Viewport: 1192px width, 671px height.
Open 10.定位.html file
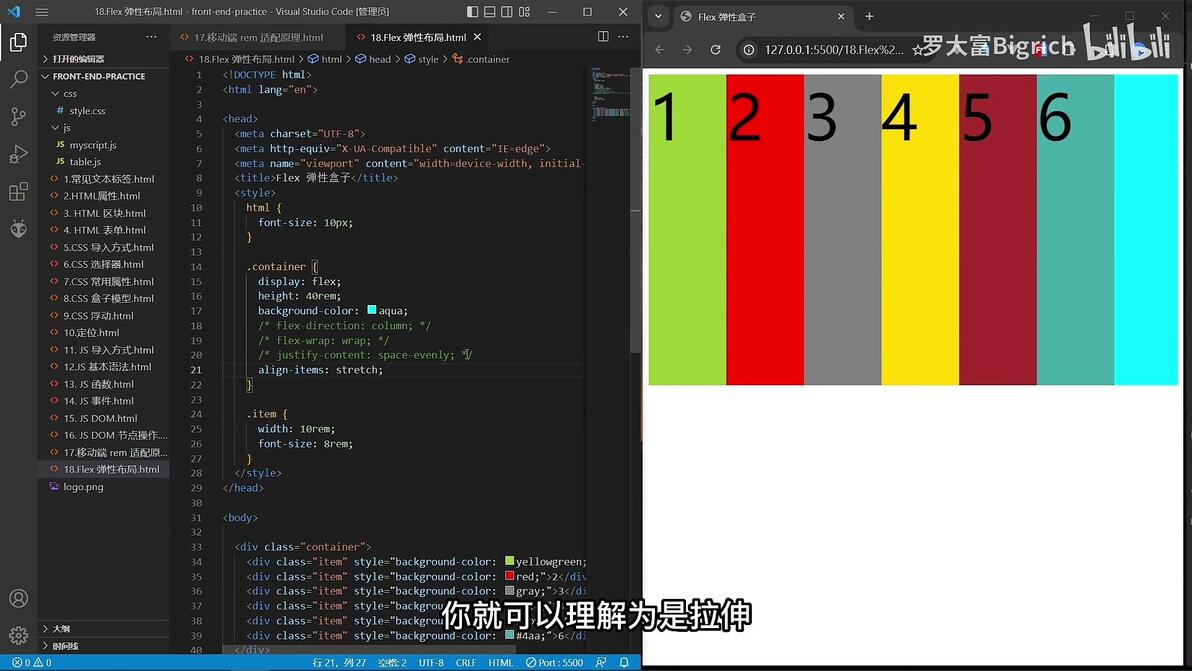(x=91, y=333)
